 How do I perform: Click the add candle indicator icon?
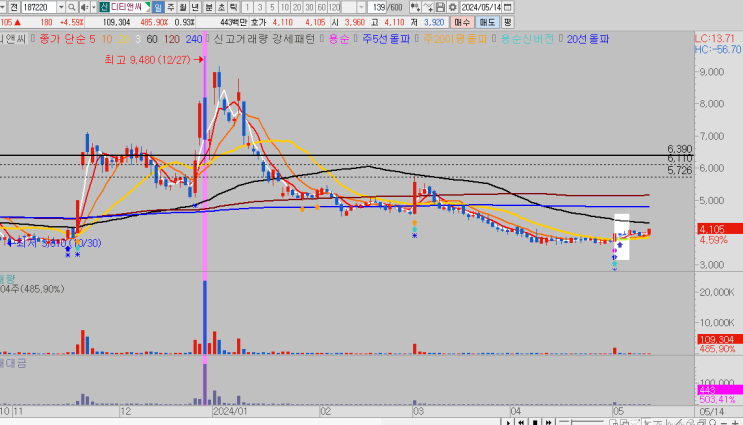[415, 7]
